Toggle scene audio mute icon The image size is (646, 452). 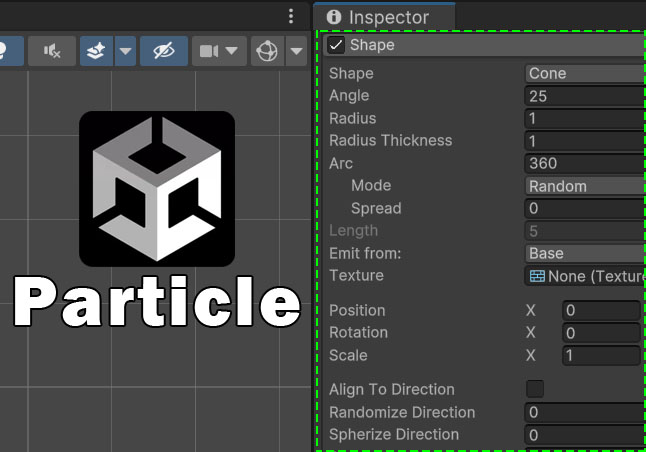click(52, 51)
